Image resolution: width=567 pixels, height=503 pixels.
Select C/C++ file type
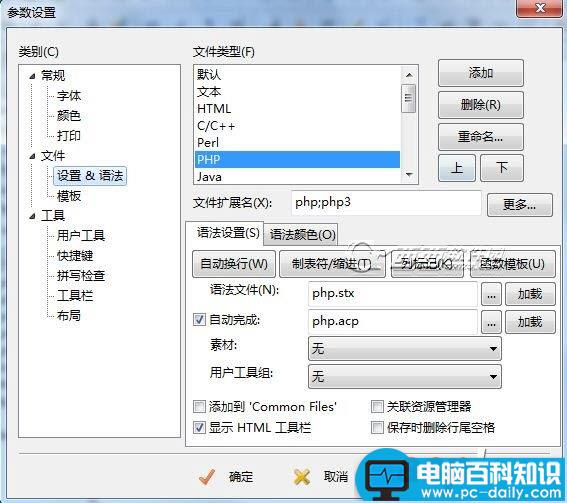[297, 126]
